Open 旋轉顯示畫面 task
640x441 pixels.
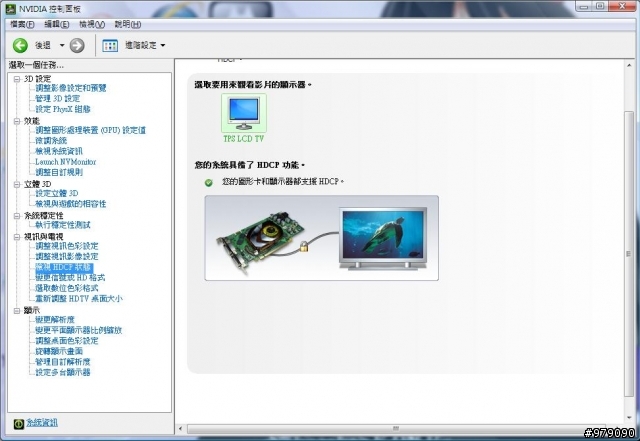tap(59, 352)
